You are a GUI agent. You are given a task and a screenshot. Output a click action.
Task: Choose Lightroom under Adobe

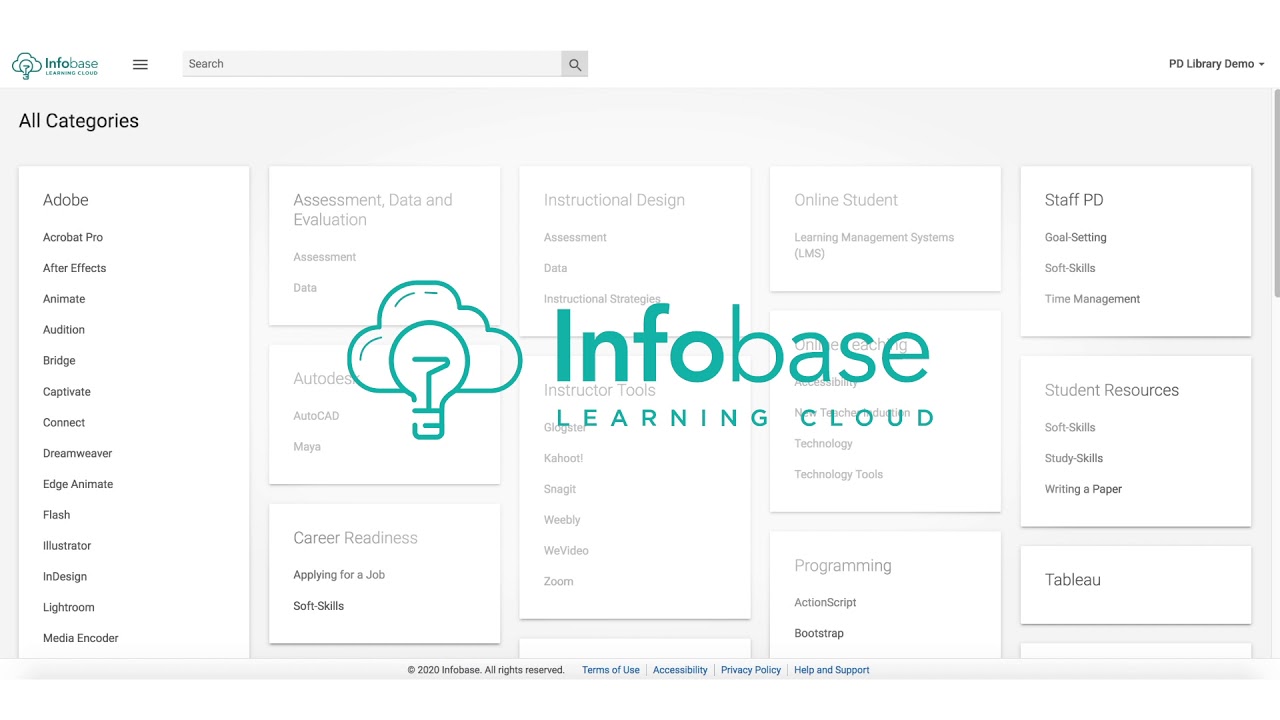point(69,608)
